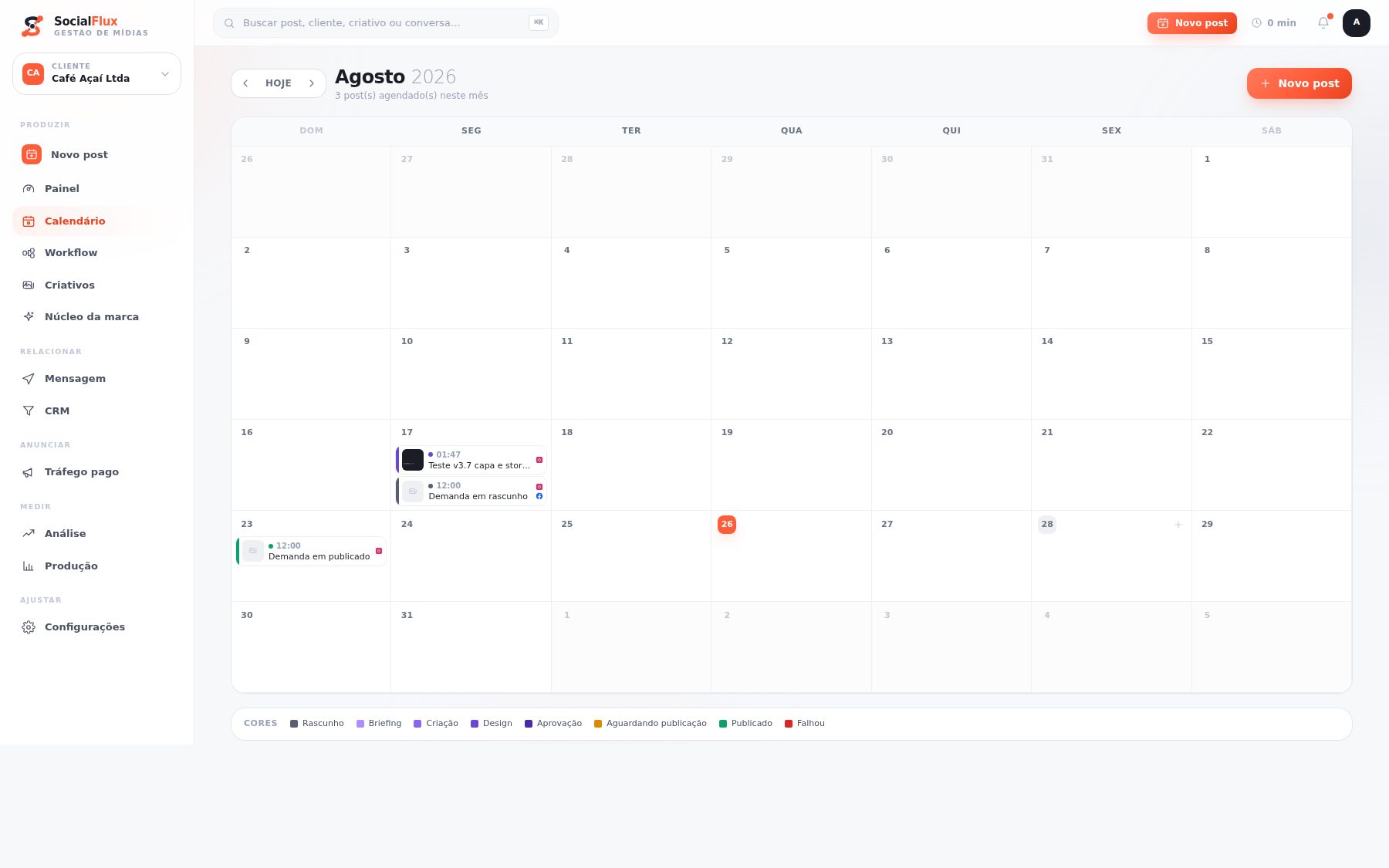Click the Novo post button in the top bar
This screenshot has width=1389, height=868.
coord(1192,23)
